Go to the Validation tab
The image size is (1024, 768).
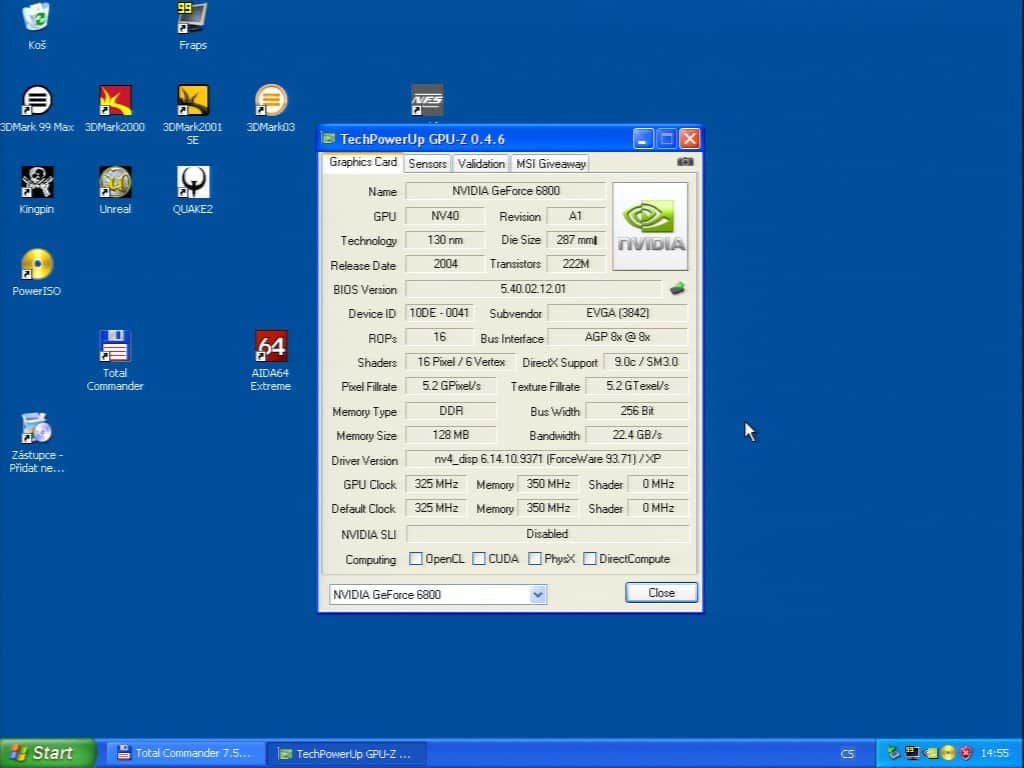click(x=481, y=163)
